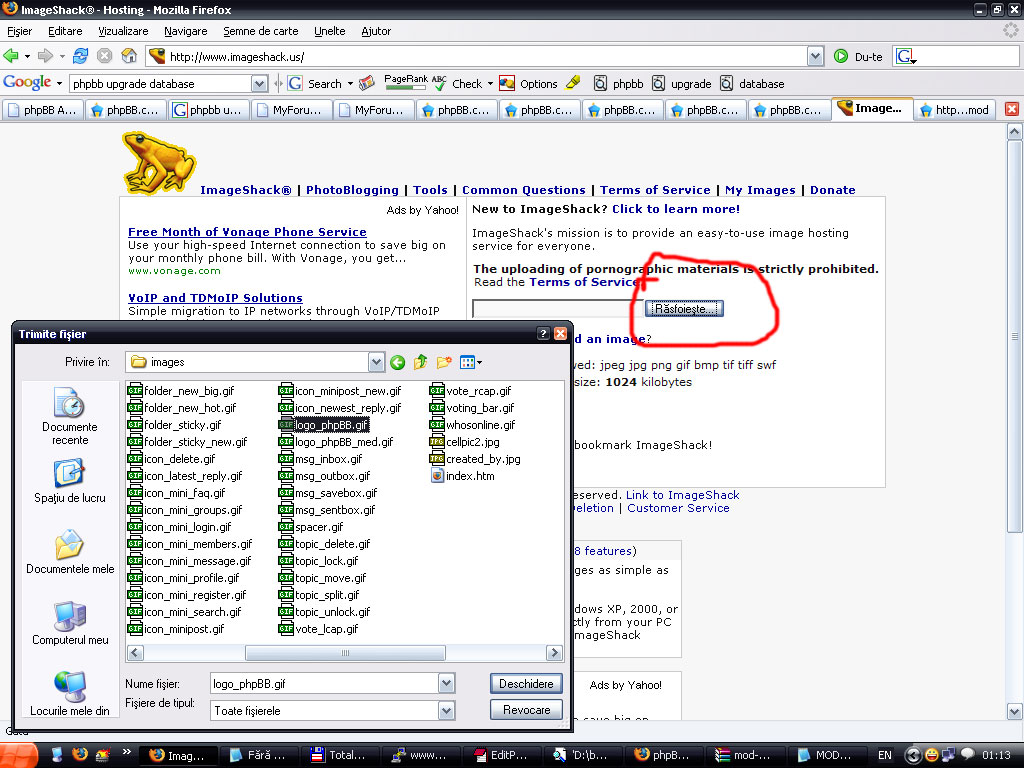The height and width of the screenshot is (768, 1024).
Task: Open the Semne de carte menu
Action: pyautogui.click(x=261, y=31)
